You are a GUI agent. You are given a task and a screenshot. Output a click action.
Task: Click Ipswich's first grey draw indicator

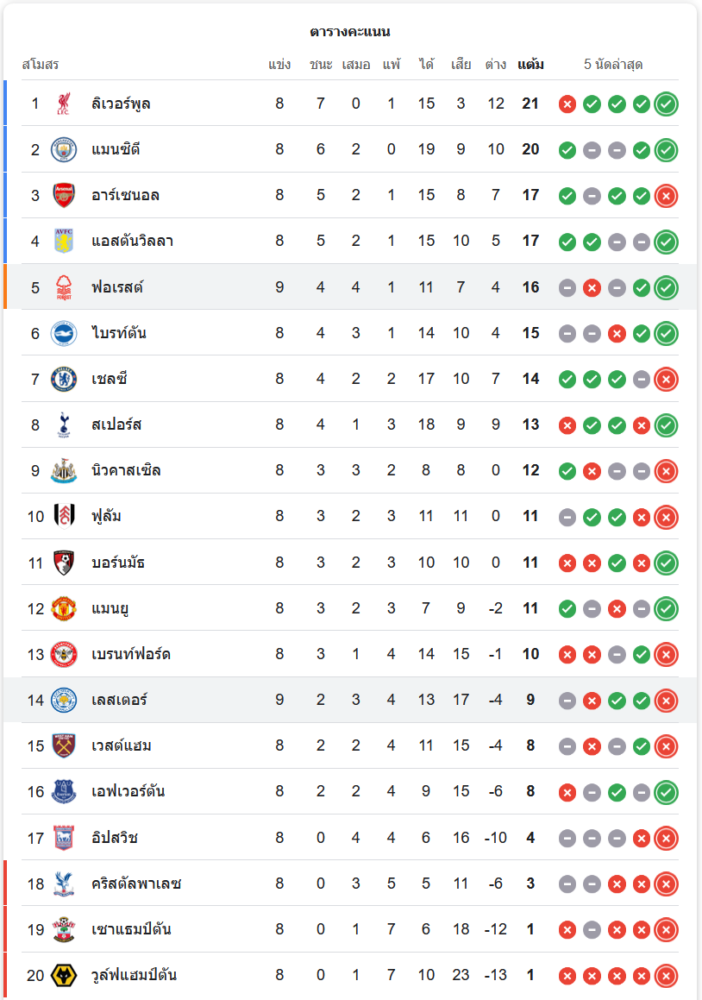tap(567, 838)
